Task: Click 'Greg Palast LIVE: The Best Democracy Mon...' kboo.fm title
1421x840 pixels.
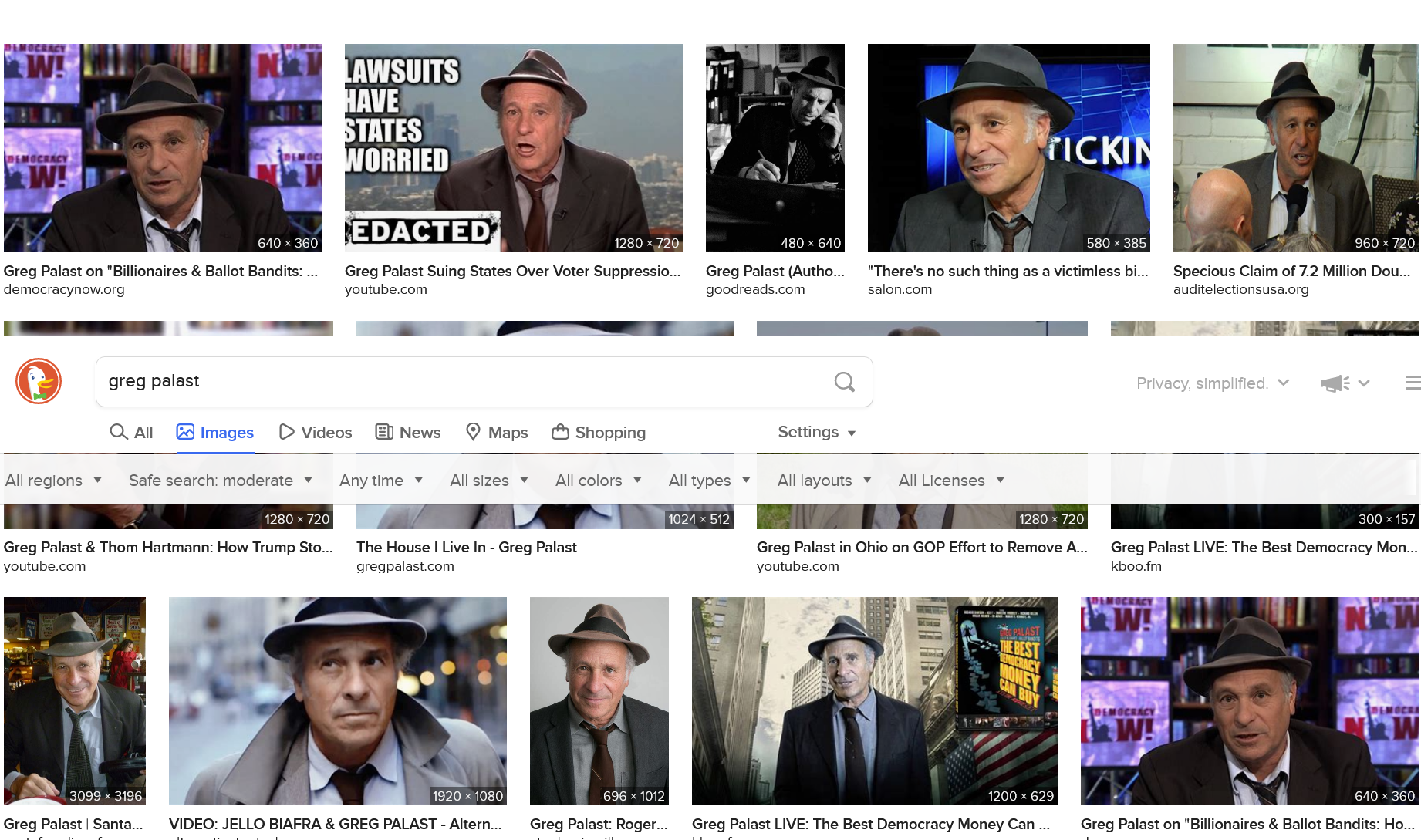Action: [x=1264, y=547]
